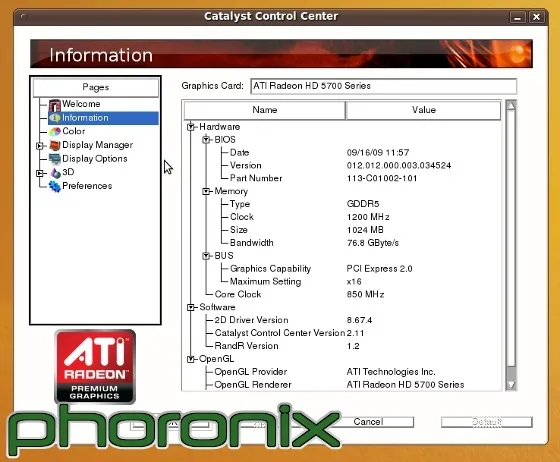This screenshot has height=462, width=560.
Task: Open the Welcome page icon
Action: pyautogui.click(x=55, y=105)
